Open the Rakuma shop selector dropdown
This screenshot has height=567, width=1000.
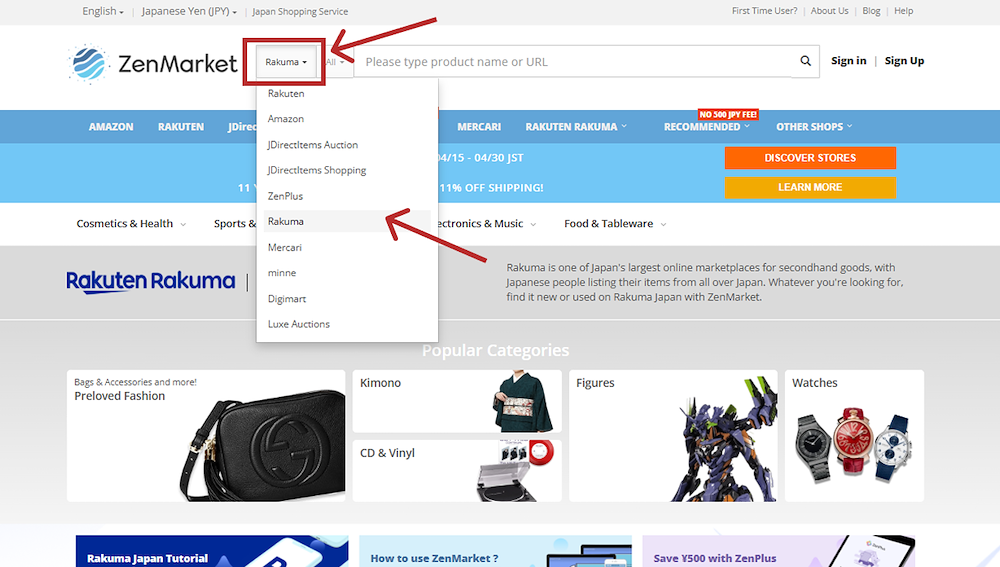[x=286, y=62]
